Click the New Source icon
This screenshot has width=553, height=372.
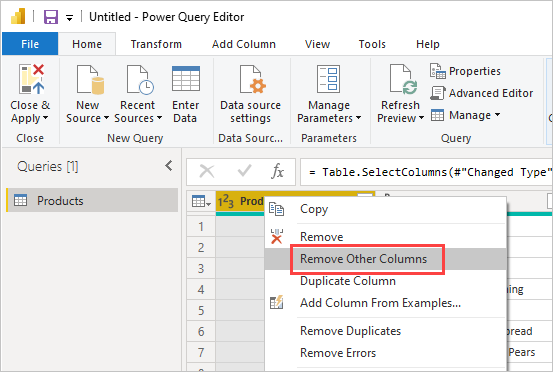[x=90, y=80]
